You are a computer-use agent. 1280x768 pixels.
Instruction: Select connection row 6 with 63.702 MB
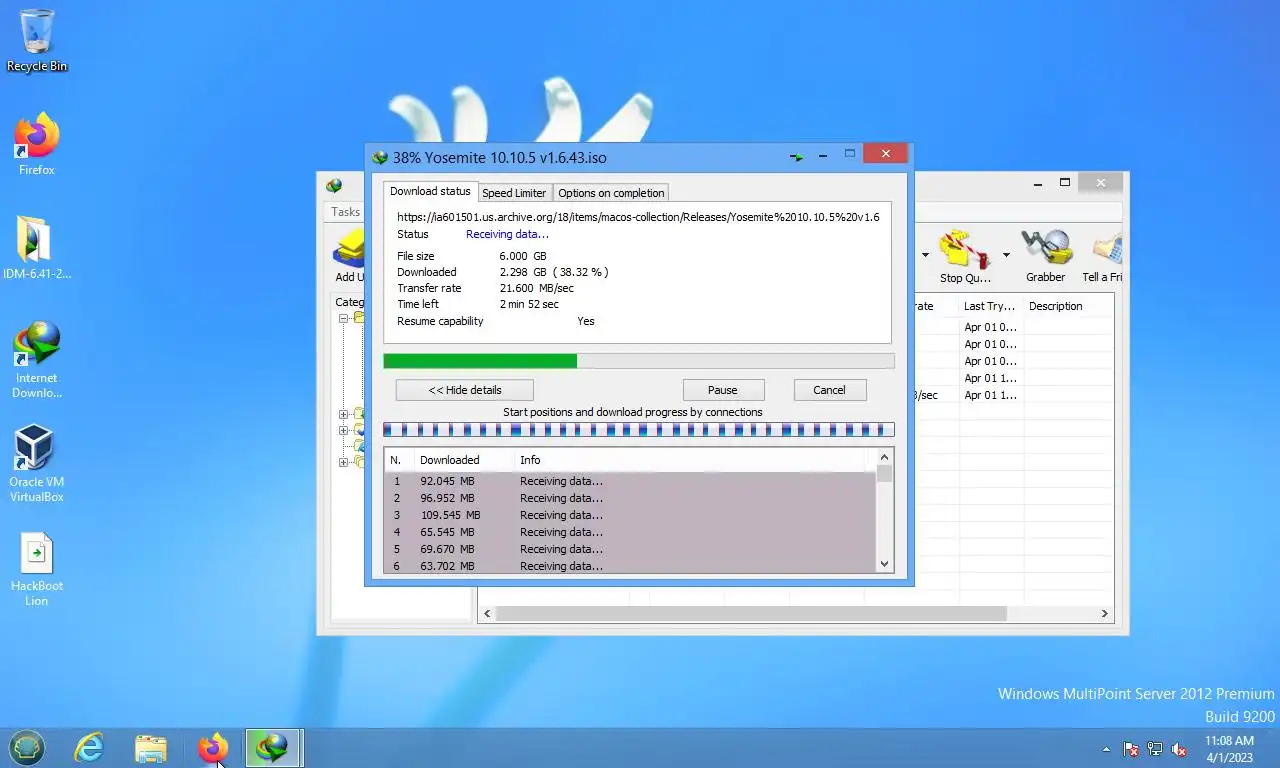tap(630, 566)
